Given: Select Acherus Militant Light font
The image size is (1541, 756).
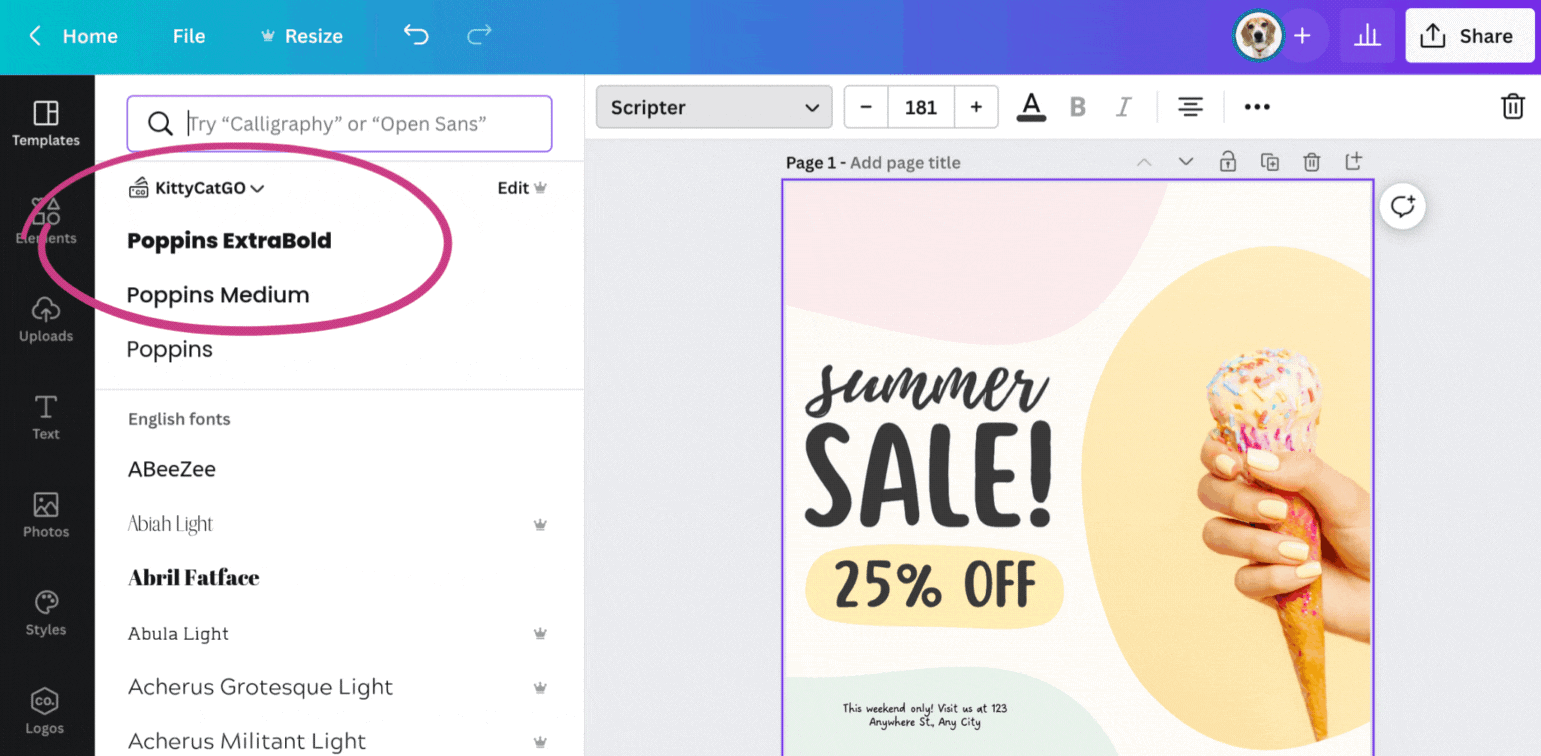Looking at the screenshot, I should click(247, 741).
